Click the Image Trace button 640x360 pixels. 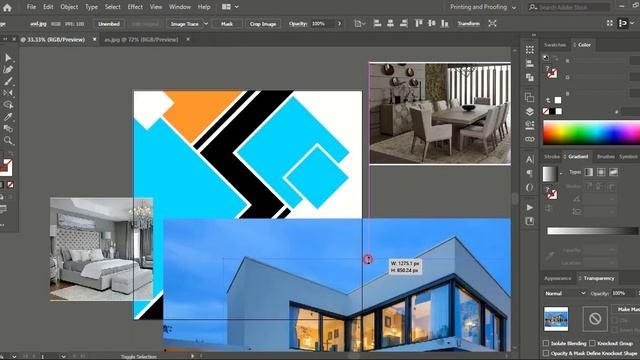pos(184,24)
